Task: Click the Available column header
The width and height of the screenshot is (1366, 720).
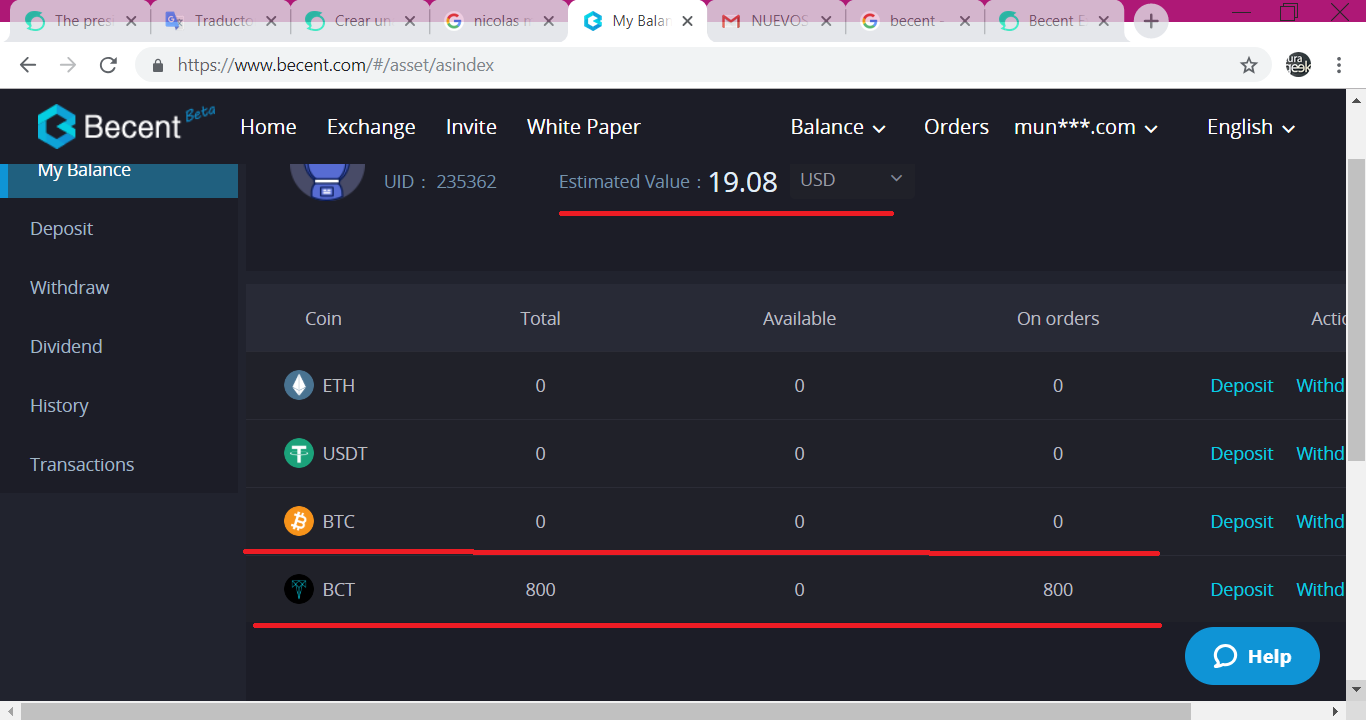Action: coord(799,319)
